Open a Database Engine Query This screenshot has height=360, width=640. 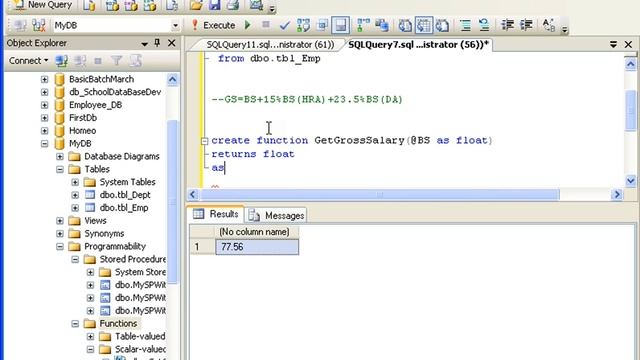point(89,5)
